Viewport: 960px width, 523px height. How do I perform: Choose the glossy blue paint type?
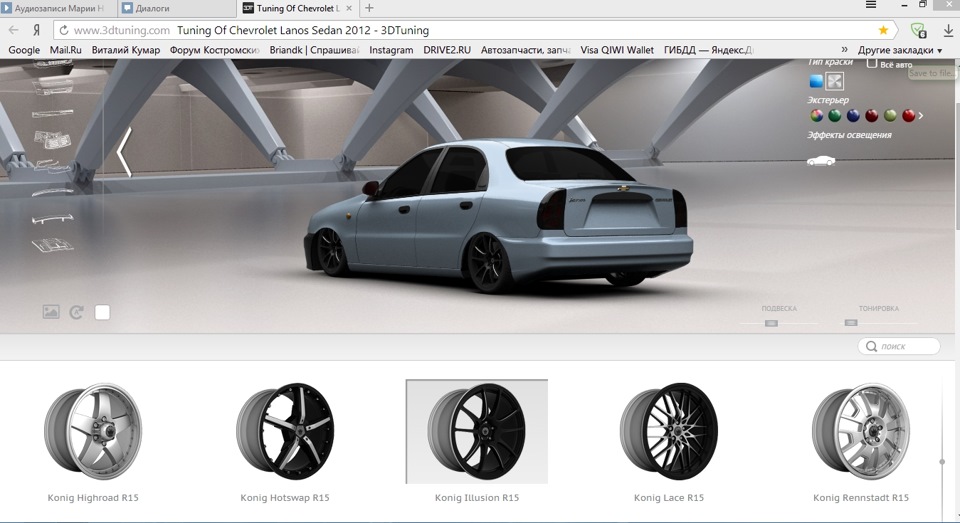click(816, 81)
